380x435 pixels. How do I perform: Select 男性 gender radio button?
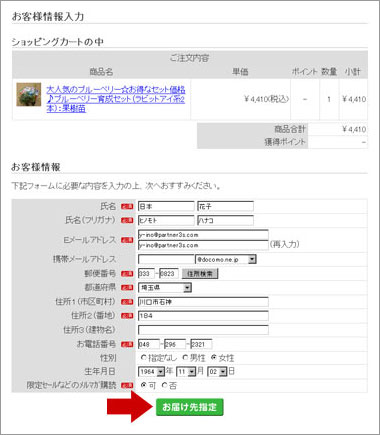click(x=185, y=358)
